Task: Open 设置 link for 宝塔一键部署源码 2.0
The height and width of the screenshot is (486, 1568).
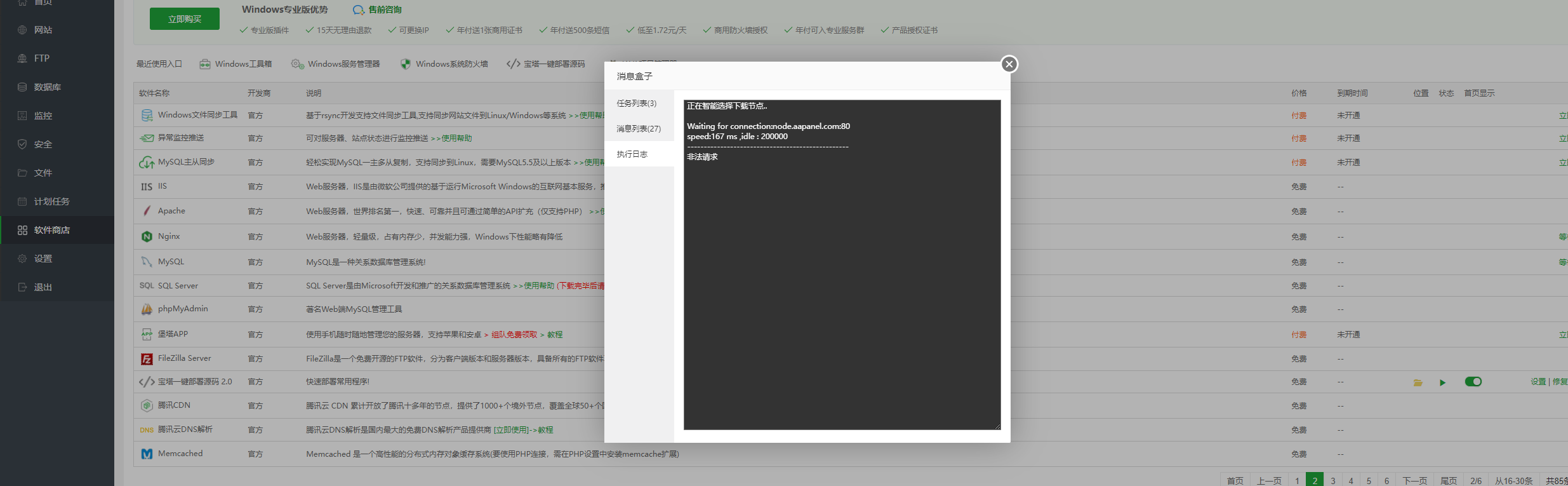Action: coord(1538,382)
